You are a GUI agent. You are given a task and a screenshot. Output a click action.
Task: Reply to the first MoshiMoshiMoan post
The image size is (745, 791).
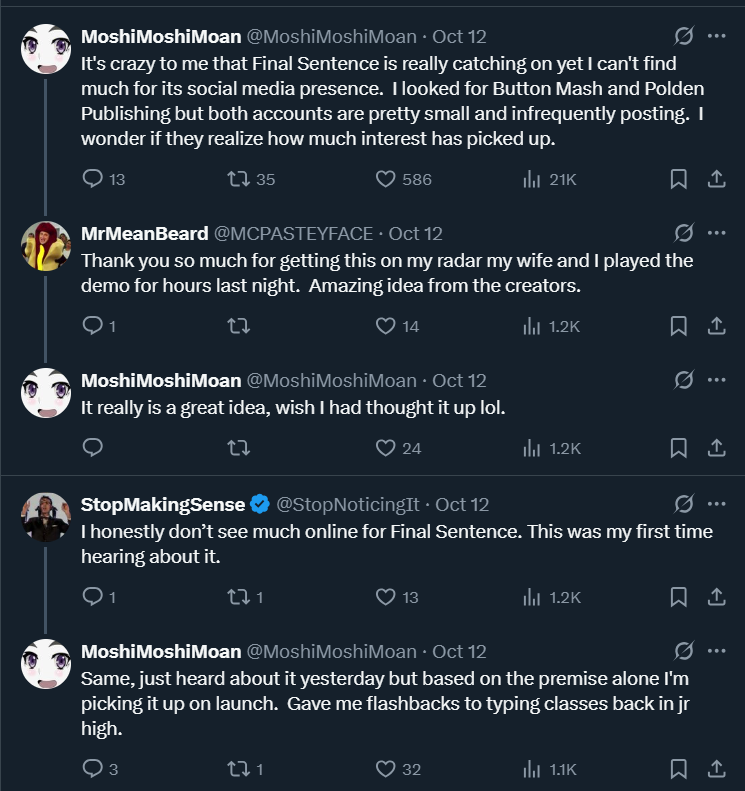tap(93, 180)
